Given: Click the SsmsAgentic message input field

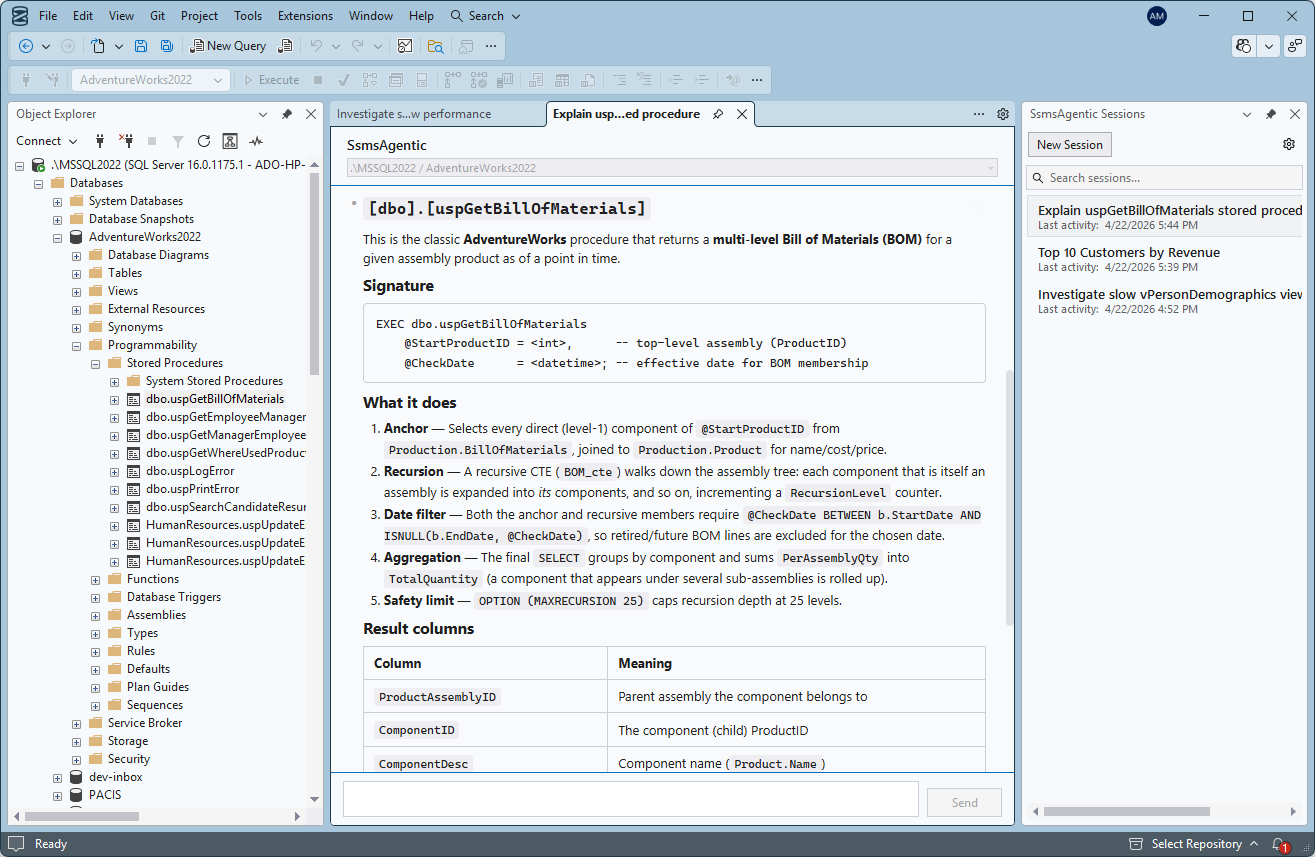Looking at the screenshot, I should pyautogui.click(x=630, y=798).
